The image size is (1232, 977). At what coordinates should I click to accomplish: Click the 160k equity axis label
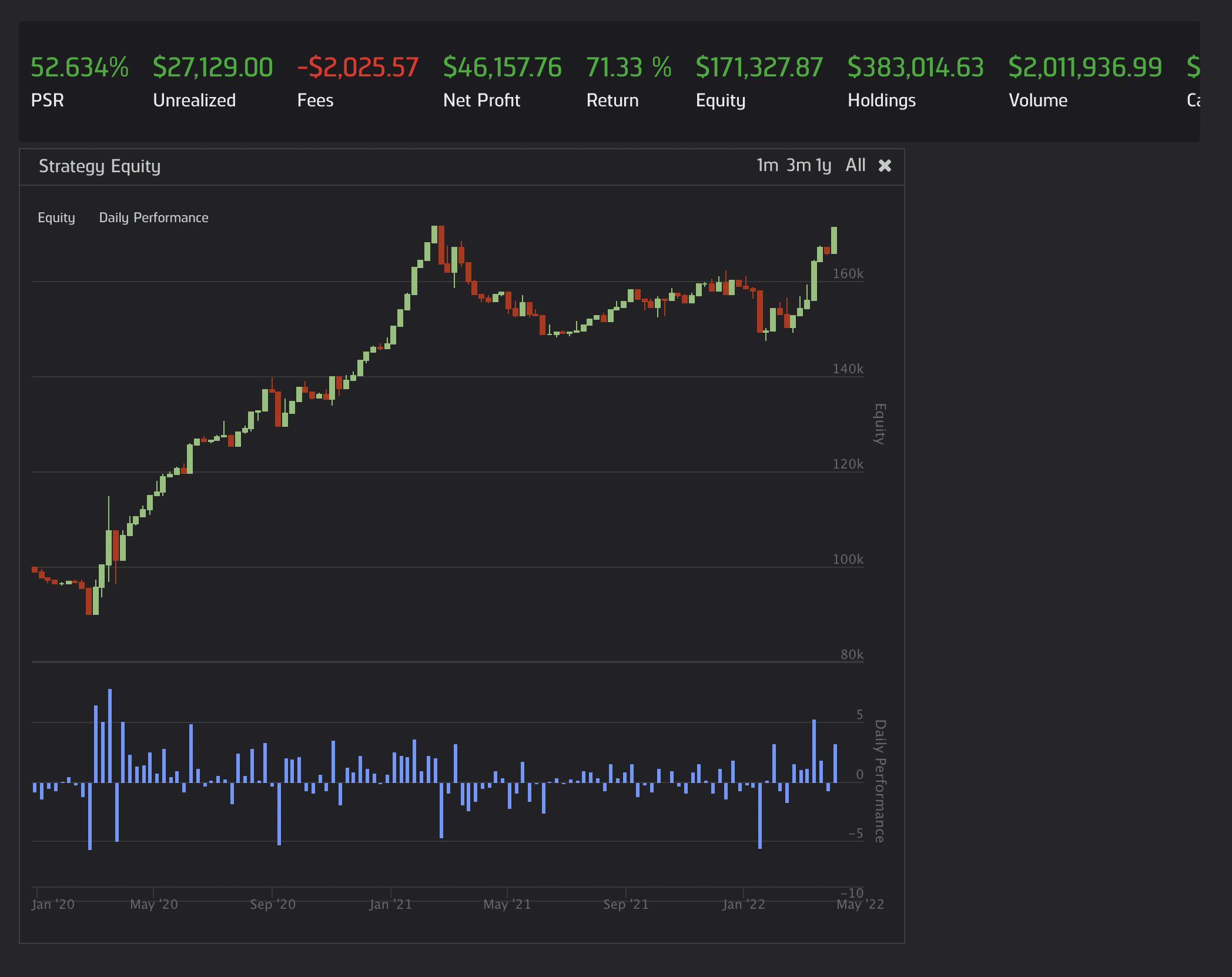[848, 274]
